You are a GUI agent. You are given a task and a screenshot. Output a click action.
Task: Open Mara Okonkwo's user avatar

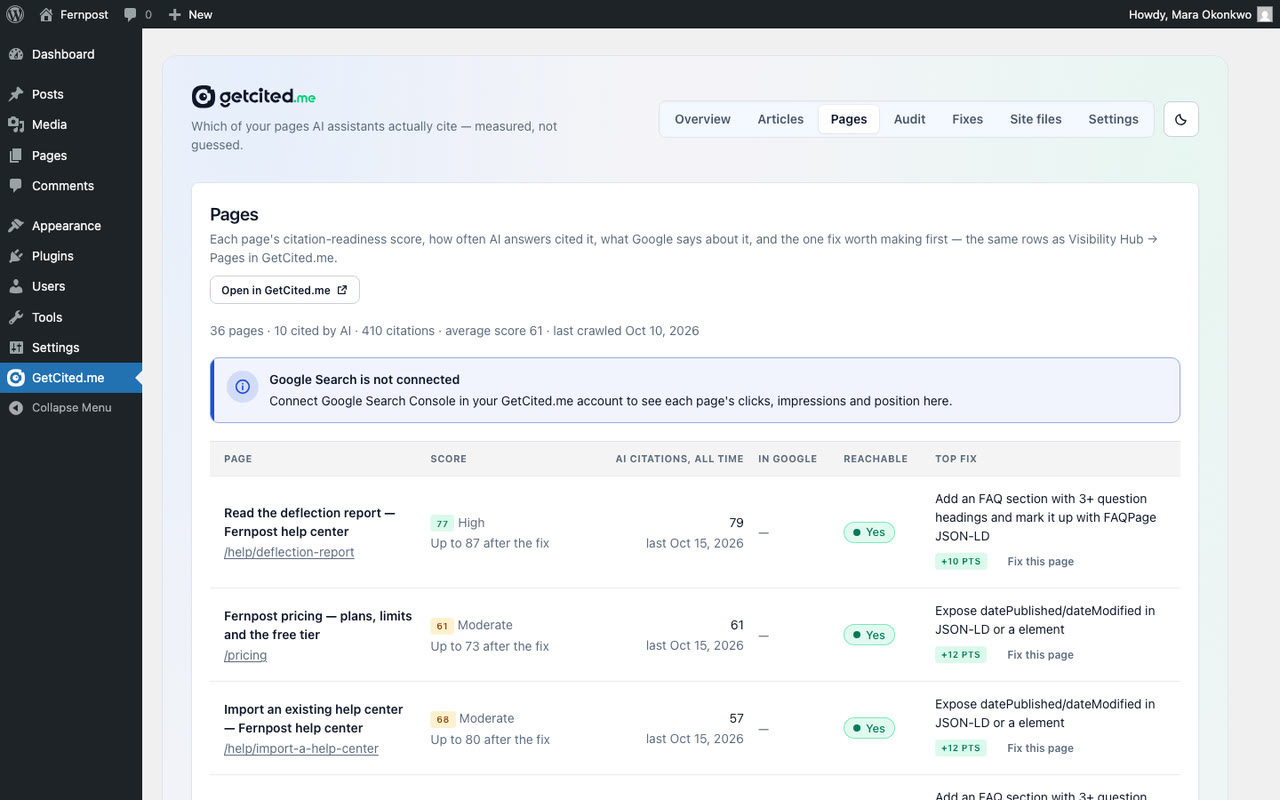[1265, 14]
